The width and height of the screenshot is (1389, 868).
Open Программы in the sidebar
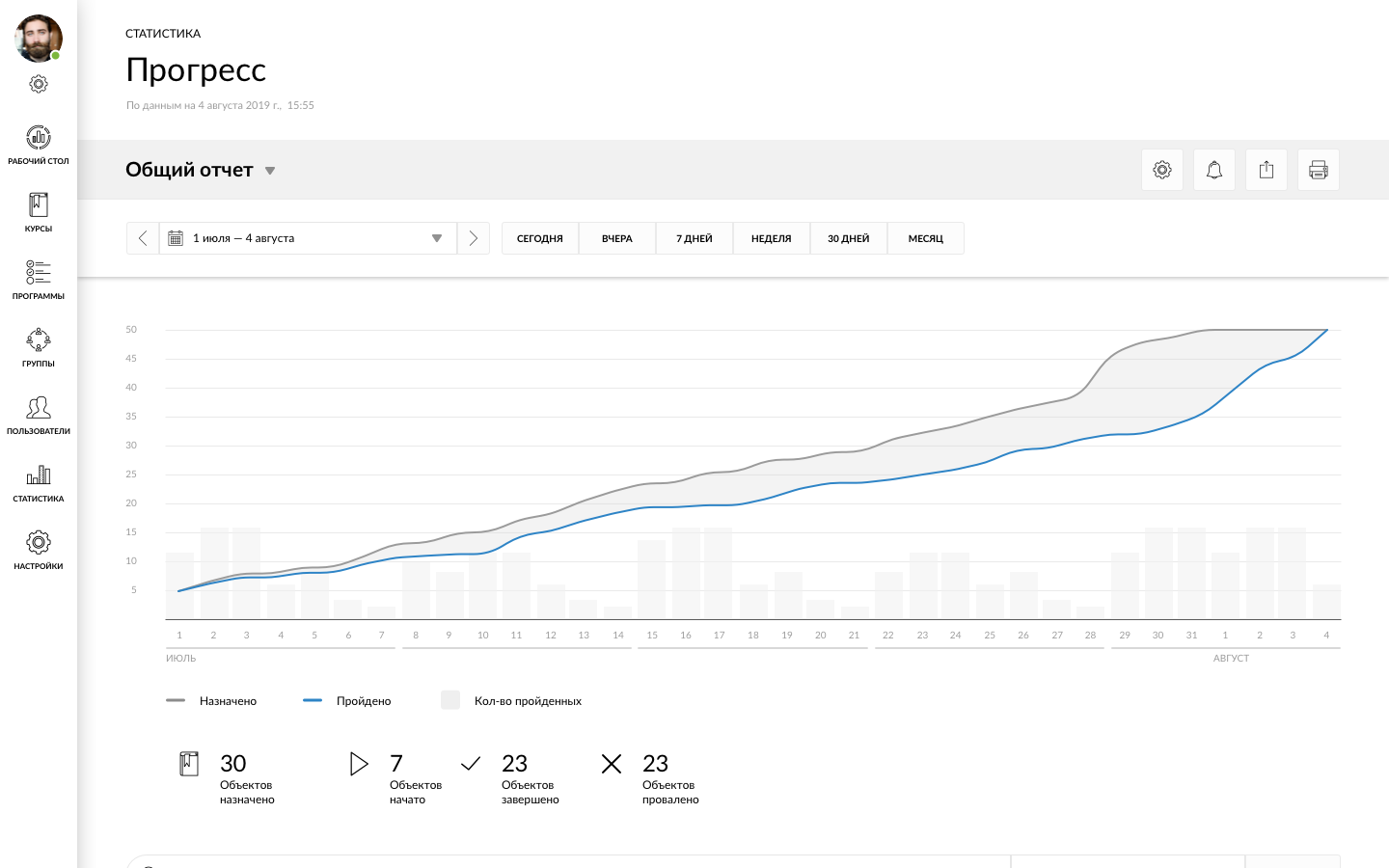coord(39,280)
